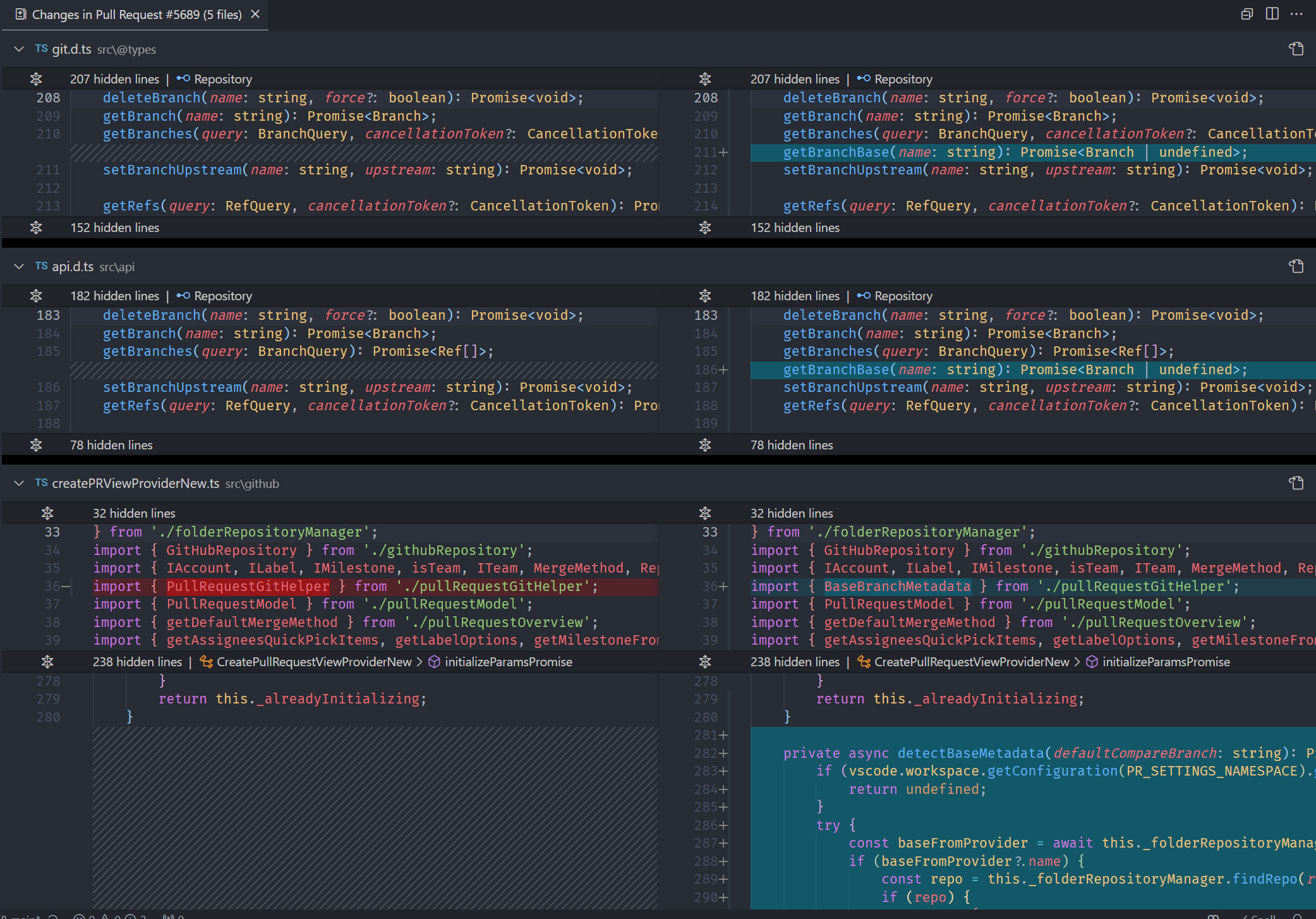The height and width of the screenshot is (919, 1316).
Task: Click the git.d.ts file name header
Action: pyautogui.click(x=71, y=49)
